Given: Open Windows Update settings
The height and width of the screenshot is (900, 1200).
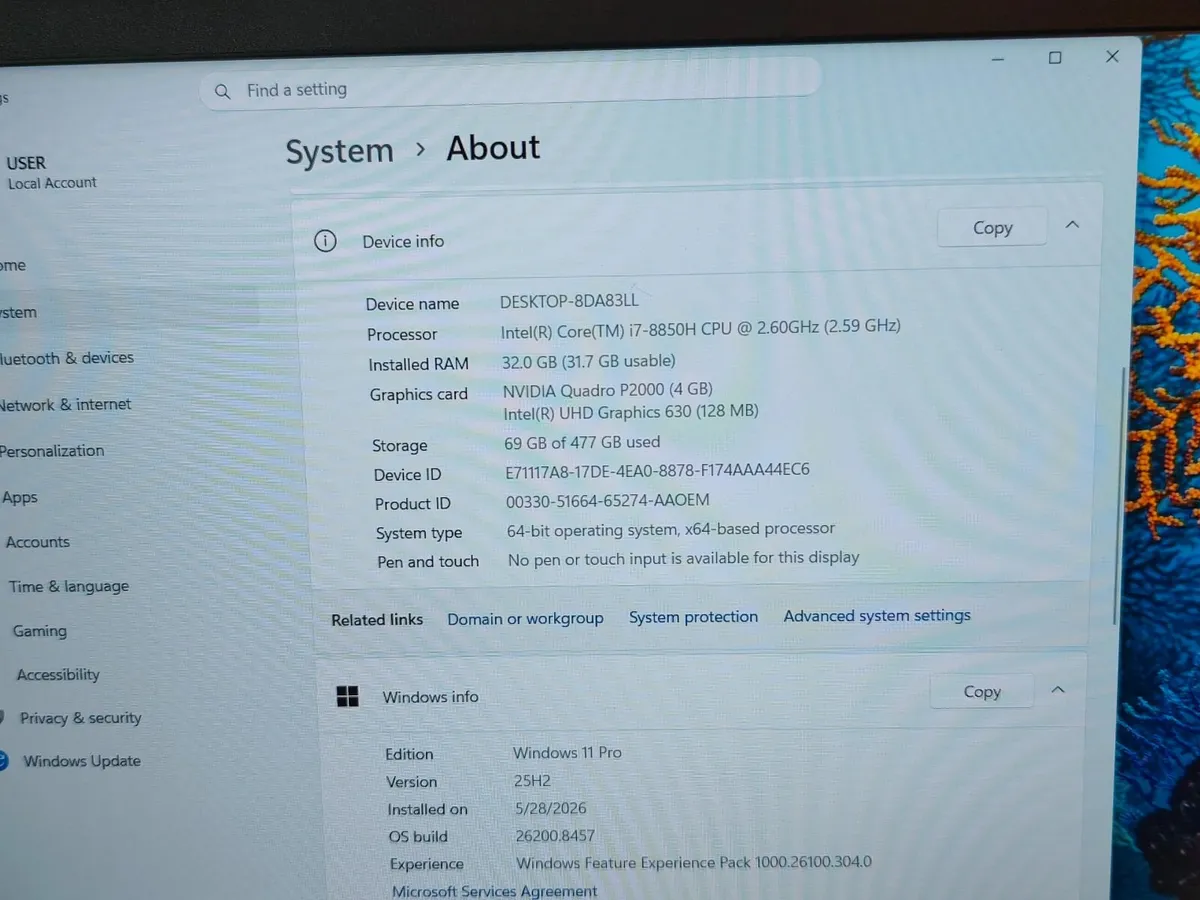Looking at the screenshot, I should pos(82,761).
